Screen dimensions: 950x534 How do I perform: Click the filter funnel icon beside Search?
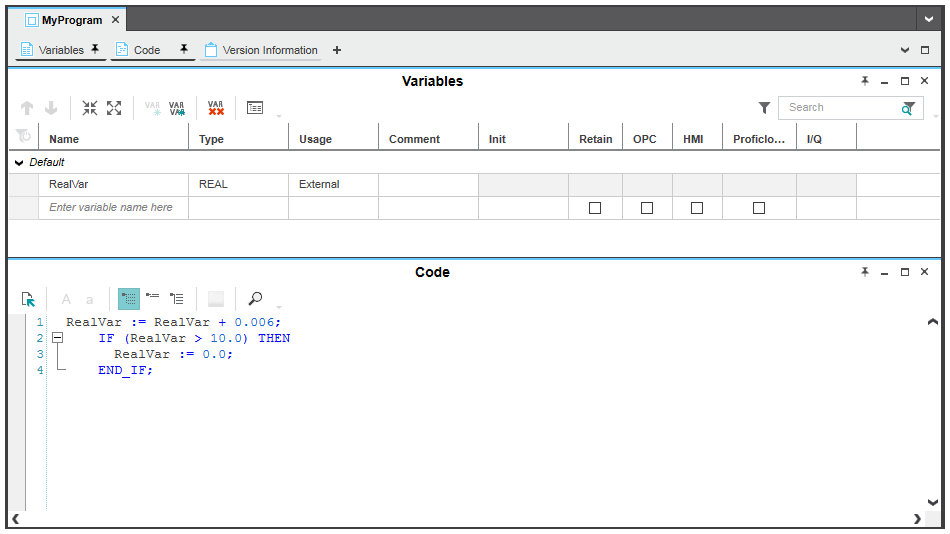click(x=764, y=108)
